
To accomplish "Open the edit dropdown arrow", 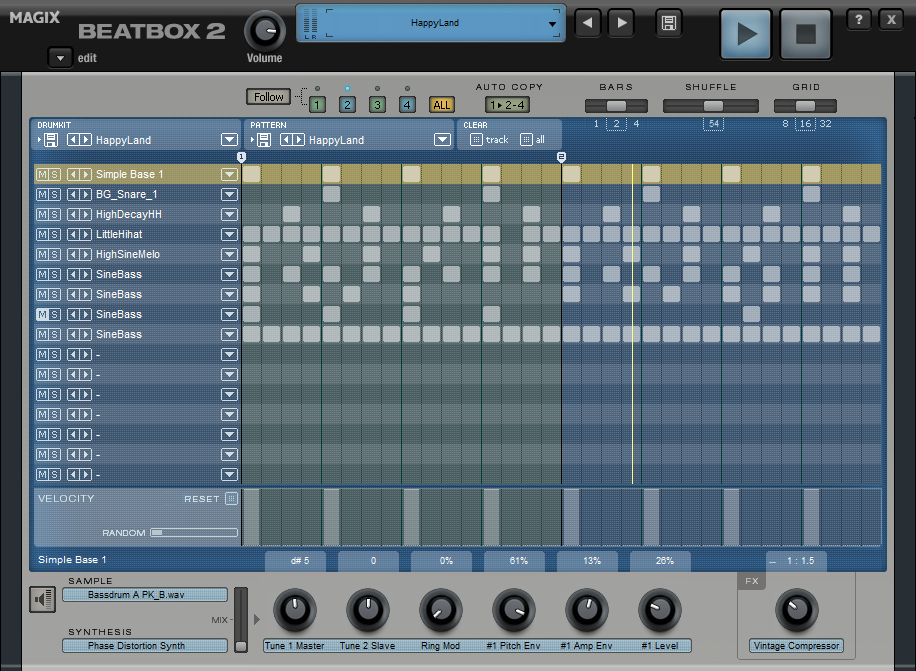I will click(60, 58).
